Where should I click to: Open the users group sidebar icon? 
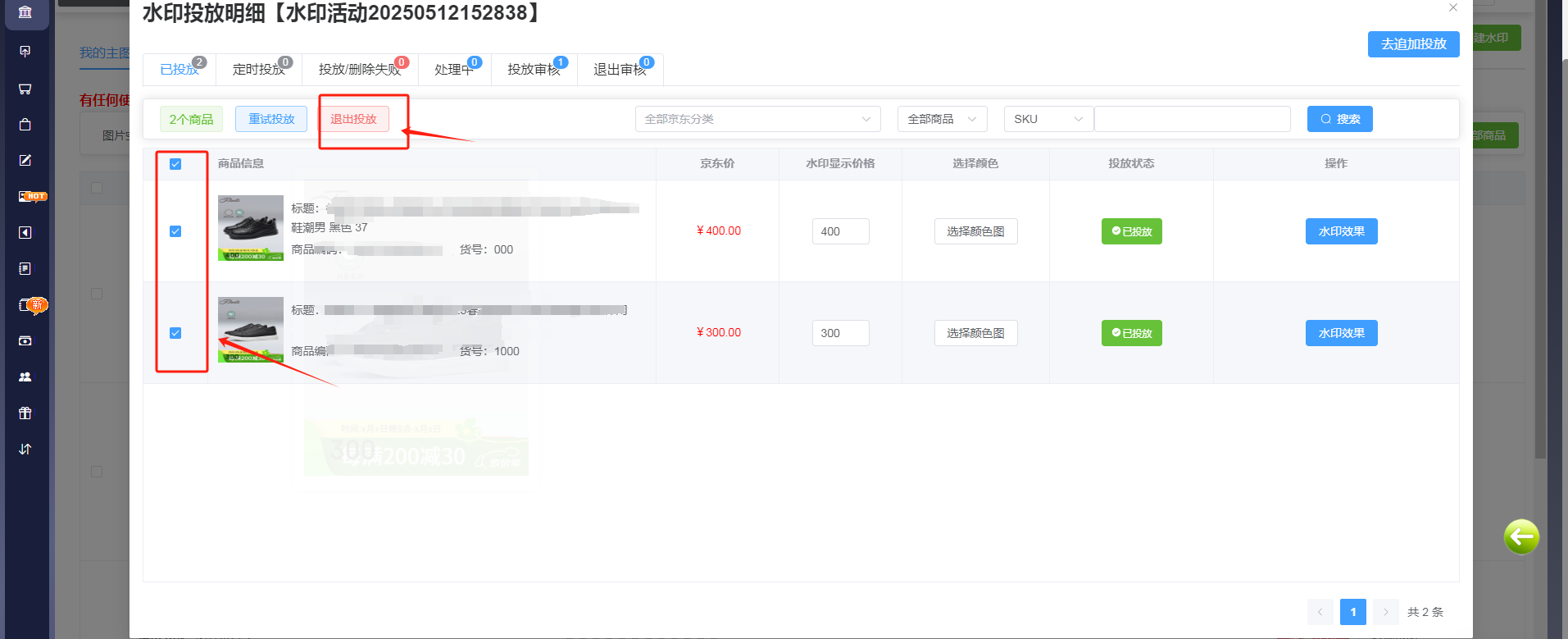point(25,377)
